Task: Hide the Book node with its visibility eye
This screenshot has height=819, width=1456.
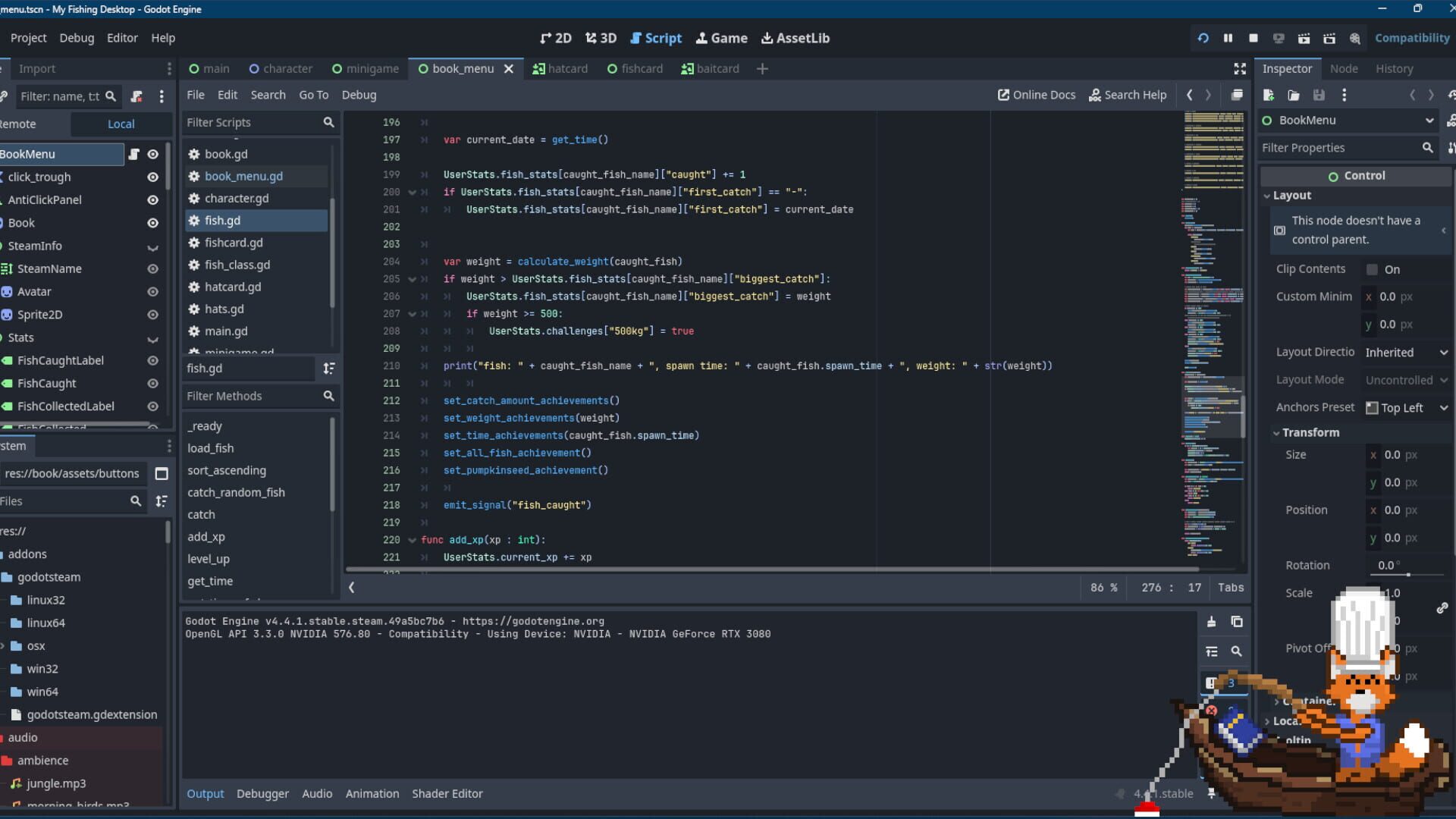Action: pos(152,223)
